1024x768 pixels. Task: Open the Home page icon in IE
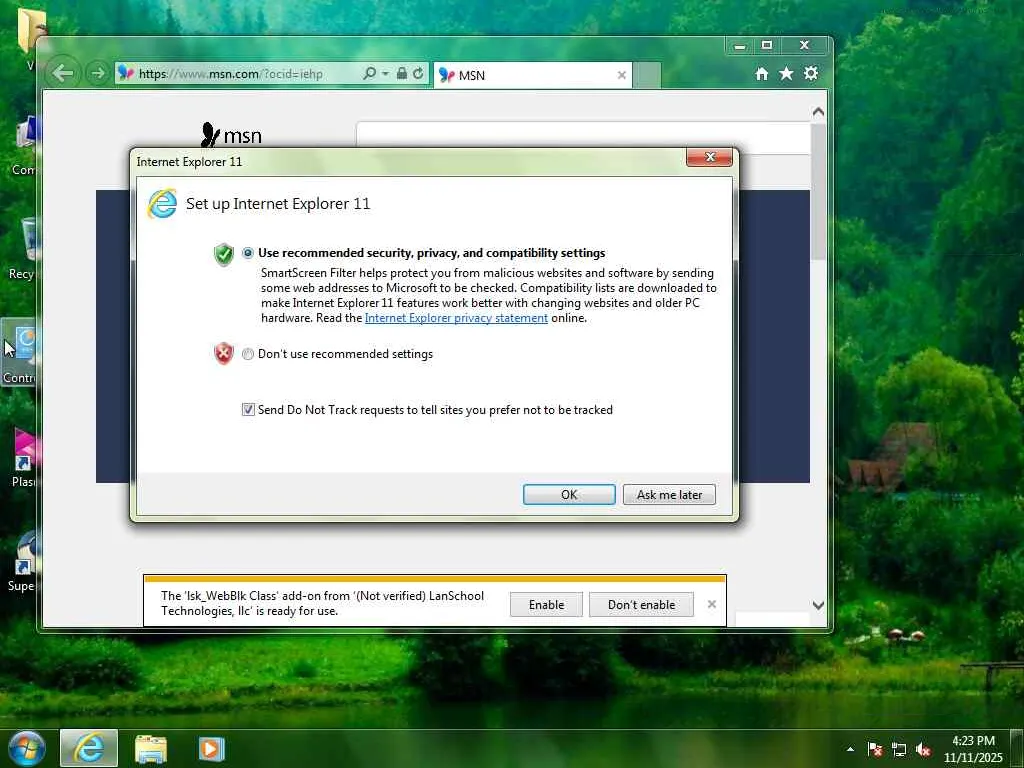(761, 74)
